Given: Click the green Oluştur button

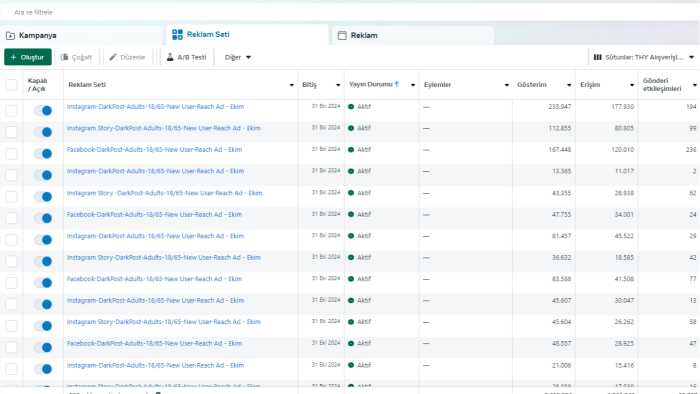Looking at the screenshot, I should coord(28,57).
